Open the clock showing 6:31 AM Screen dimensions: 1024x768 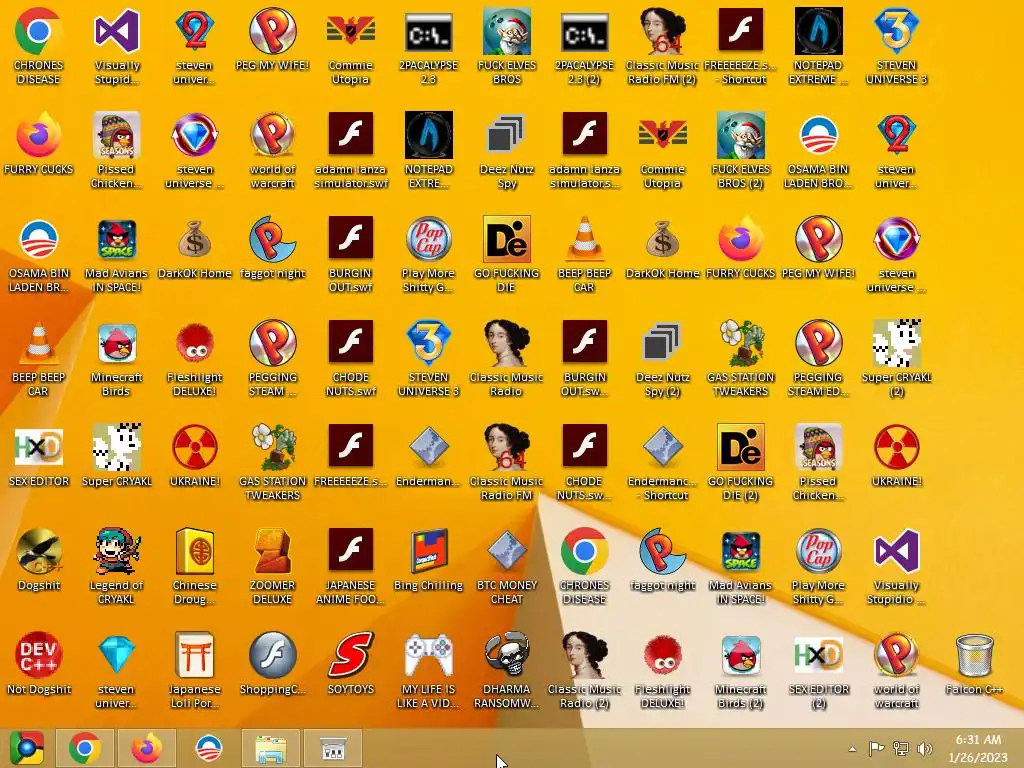(978, 748)
